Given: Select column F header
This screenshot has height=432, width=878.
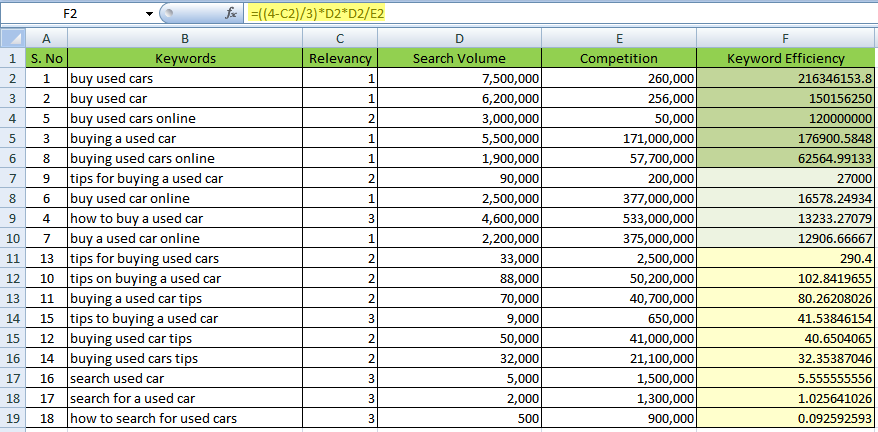Looking at the screenshot, I should 786,38.
